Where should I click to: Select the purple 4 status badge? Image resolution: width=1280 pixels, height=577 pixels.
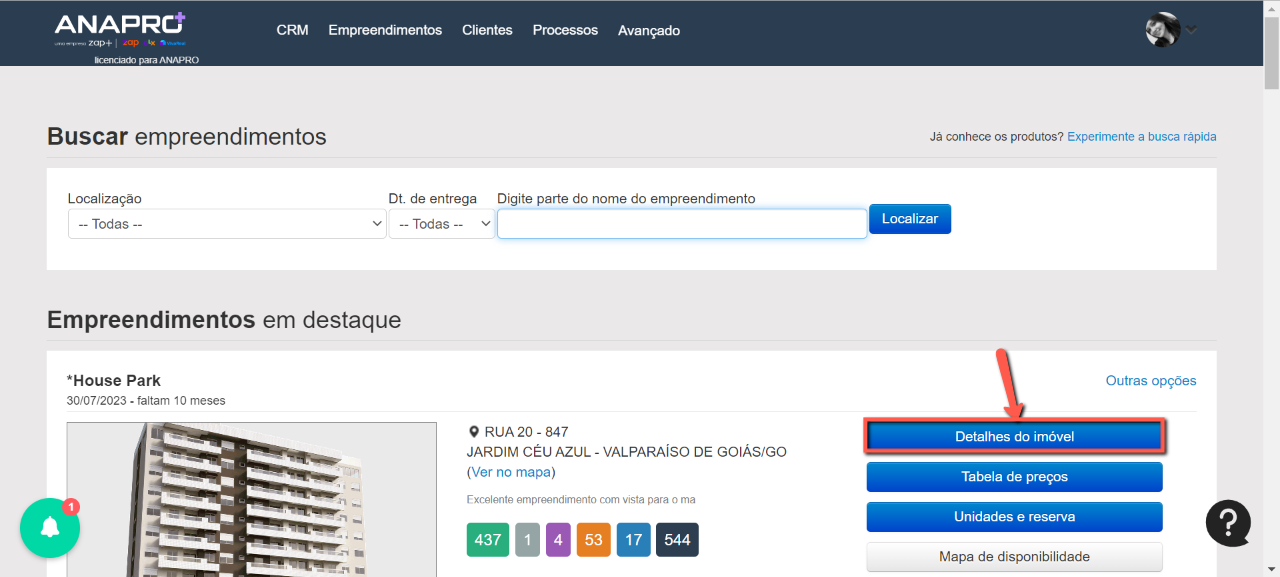(x=558, y=540)
